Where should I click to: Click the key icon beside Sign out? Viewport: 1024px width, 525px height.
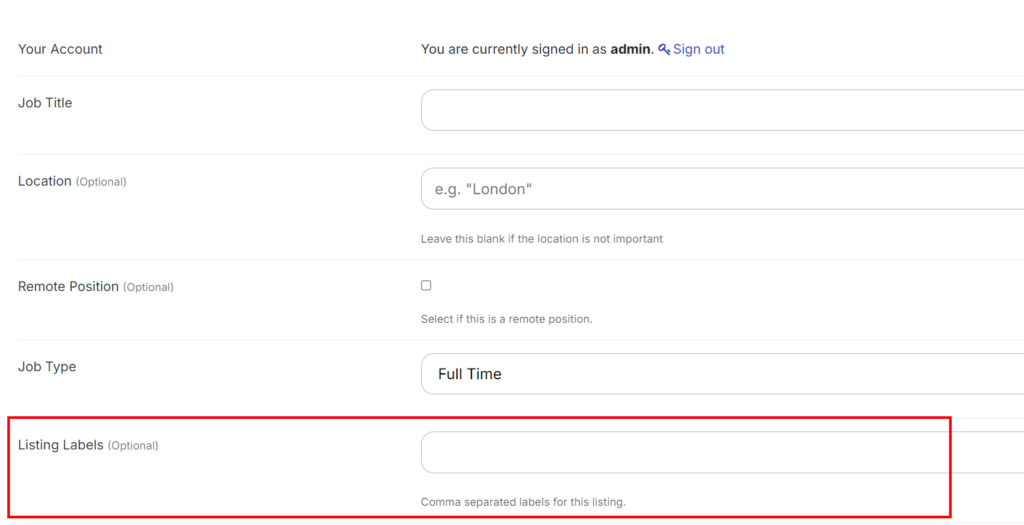tap(664, 49)
